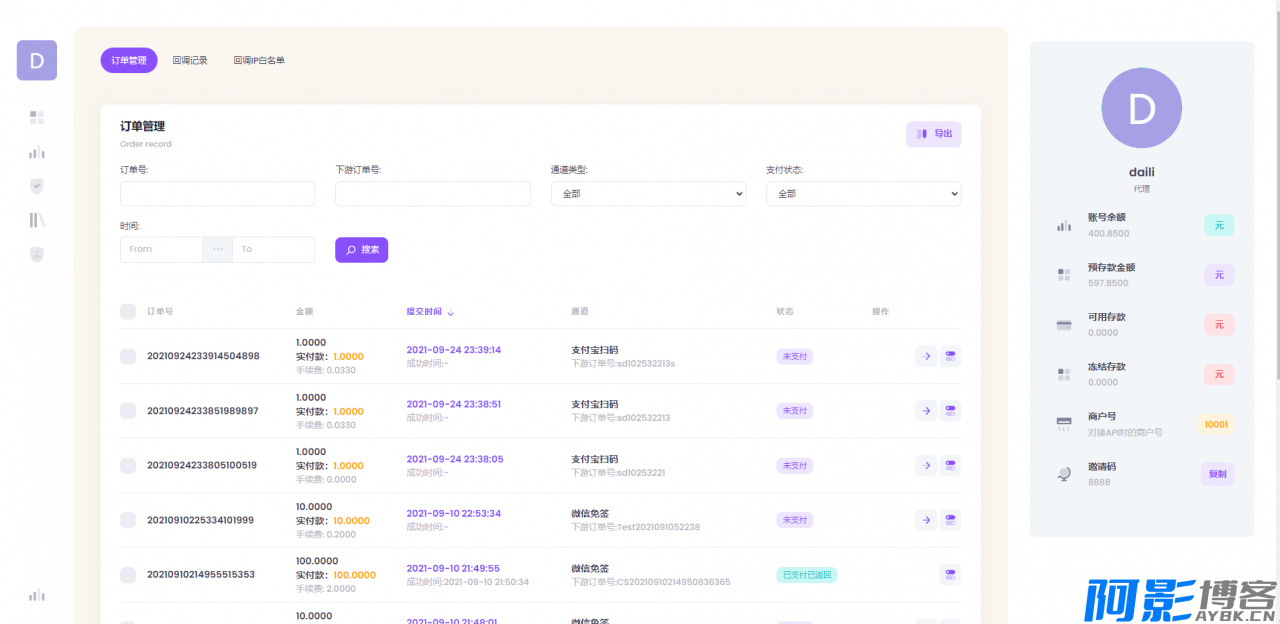The width and height of the screenshot is (1280, 624).
Task: Click the 导出 export button
Action: pos(933,134)
